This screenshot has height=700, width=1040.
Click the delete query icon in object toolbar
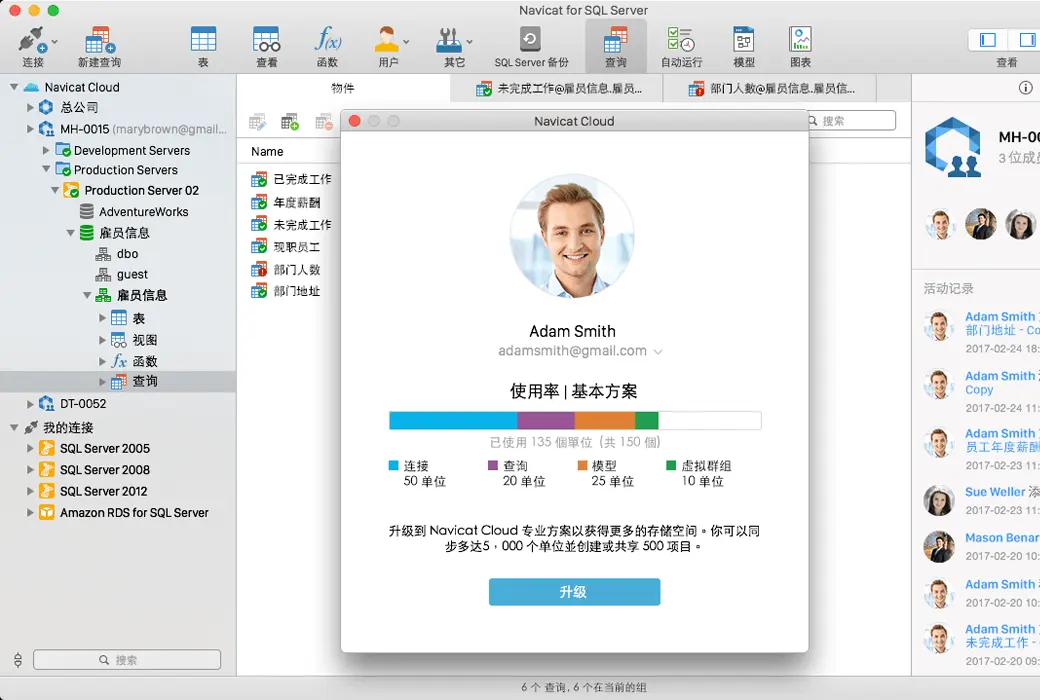click(324, 122)
